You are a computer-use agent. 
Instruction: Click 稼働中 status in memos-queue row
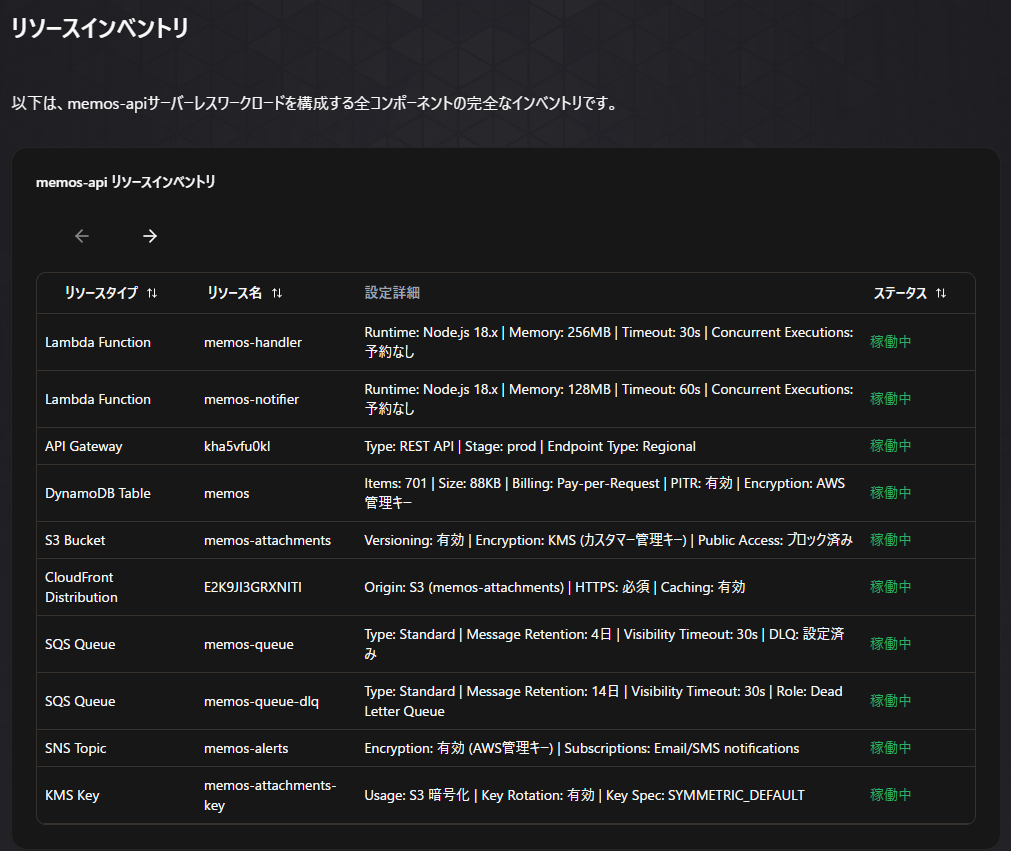pos(890,643)
